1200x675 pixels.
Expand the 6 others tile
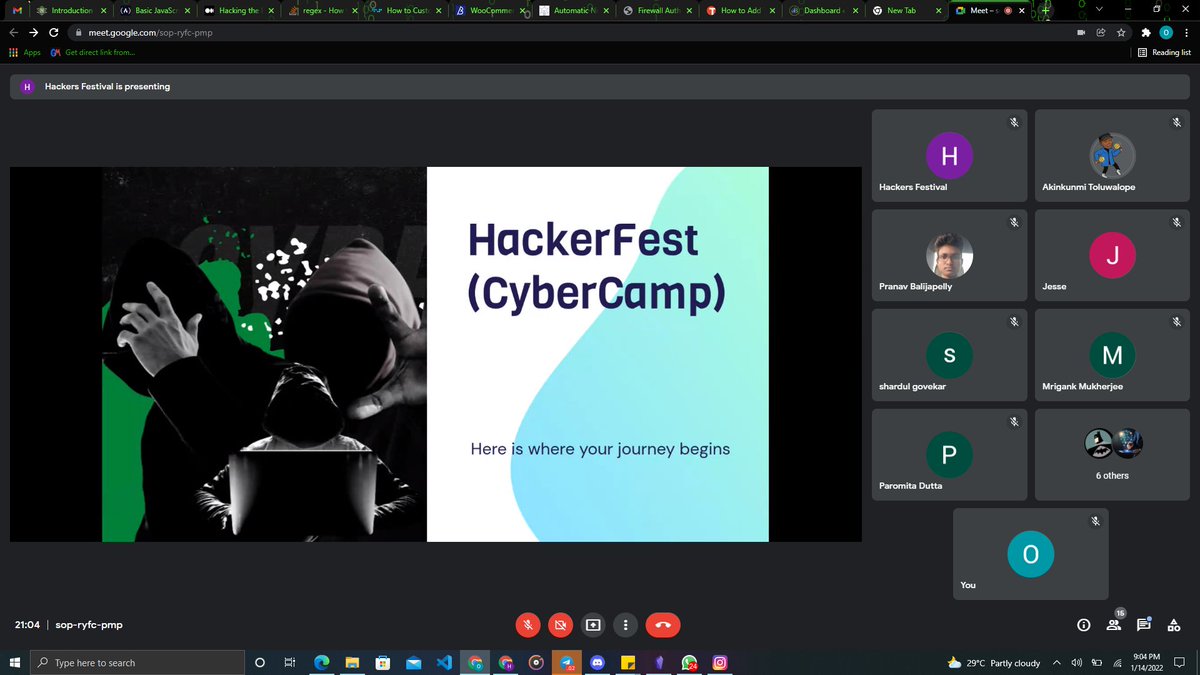1112,454
